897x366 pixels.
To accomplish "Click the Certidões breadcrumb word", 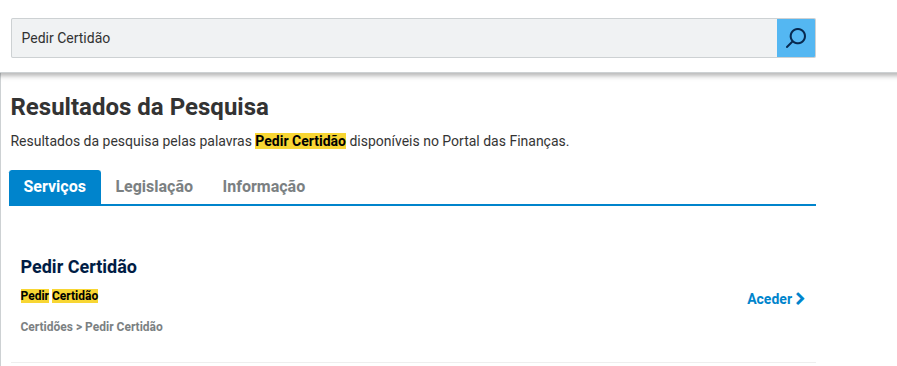I will click(x=47, y=327).
